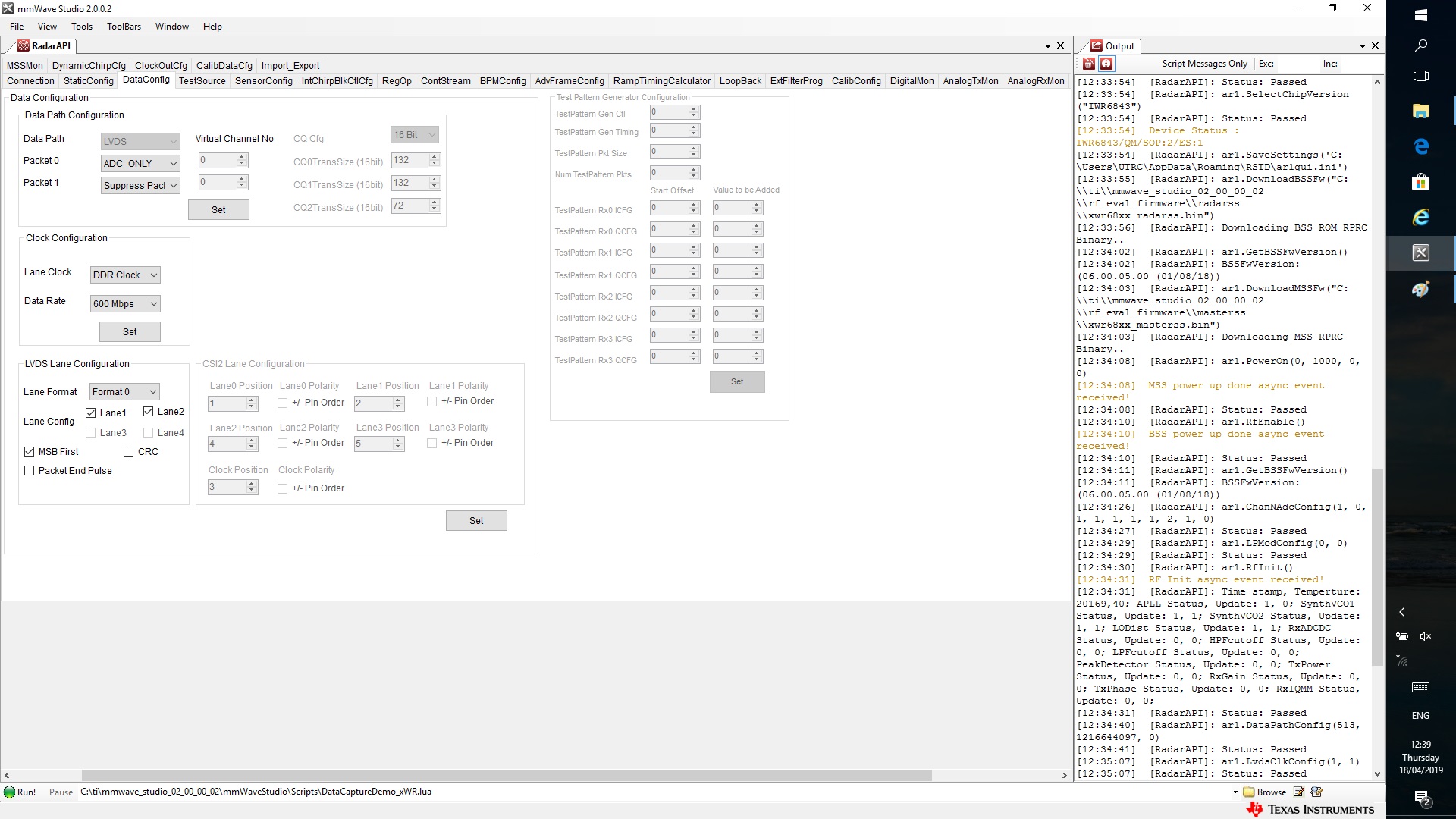
Task: Switch to the RampTimingCalculator tab
Action: (x=661, y=81)
